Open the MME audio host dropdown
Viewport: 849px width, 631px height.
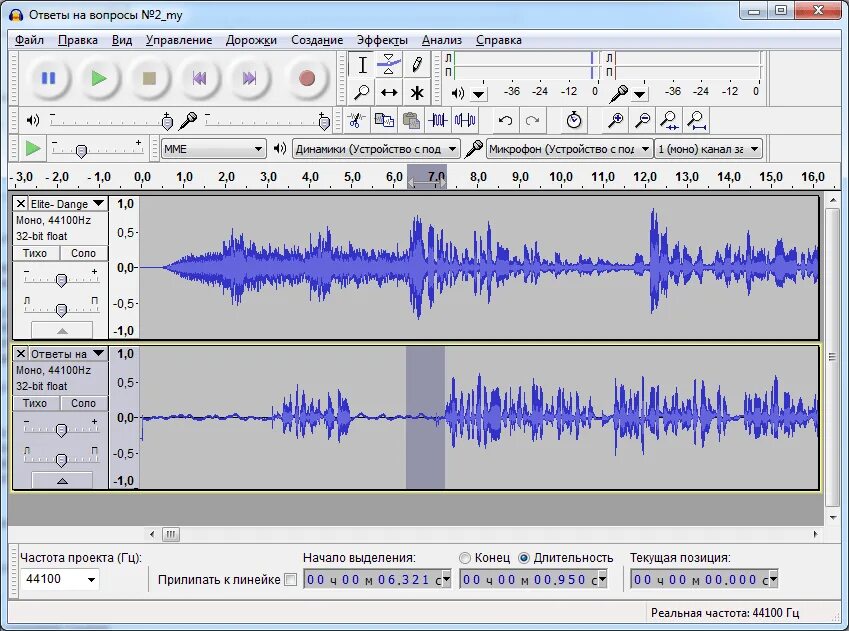click(x=214, y=149)
